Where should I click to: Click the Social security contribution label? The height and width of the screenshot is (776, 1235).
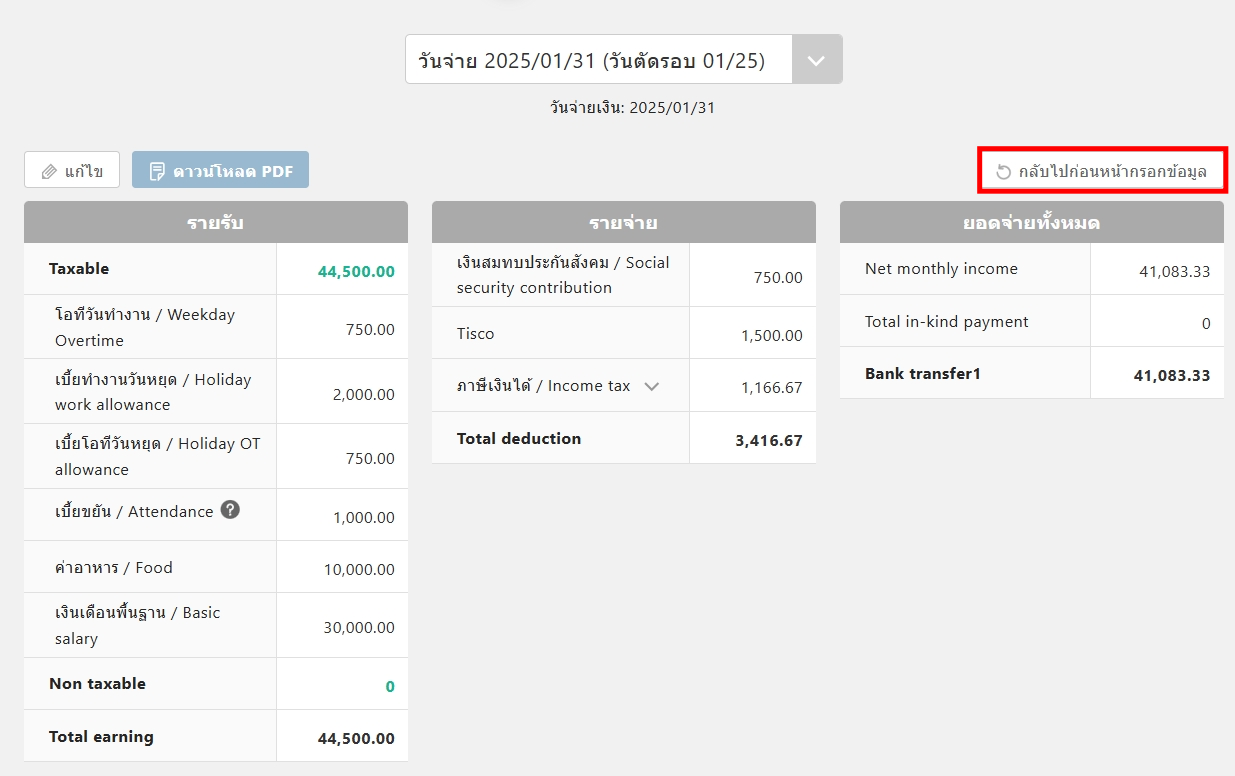562,275
